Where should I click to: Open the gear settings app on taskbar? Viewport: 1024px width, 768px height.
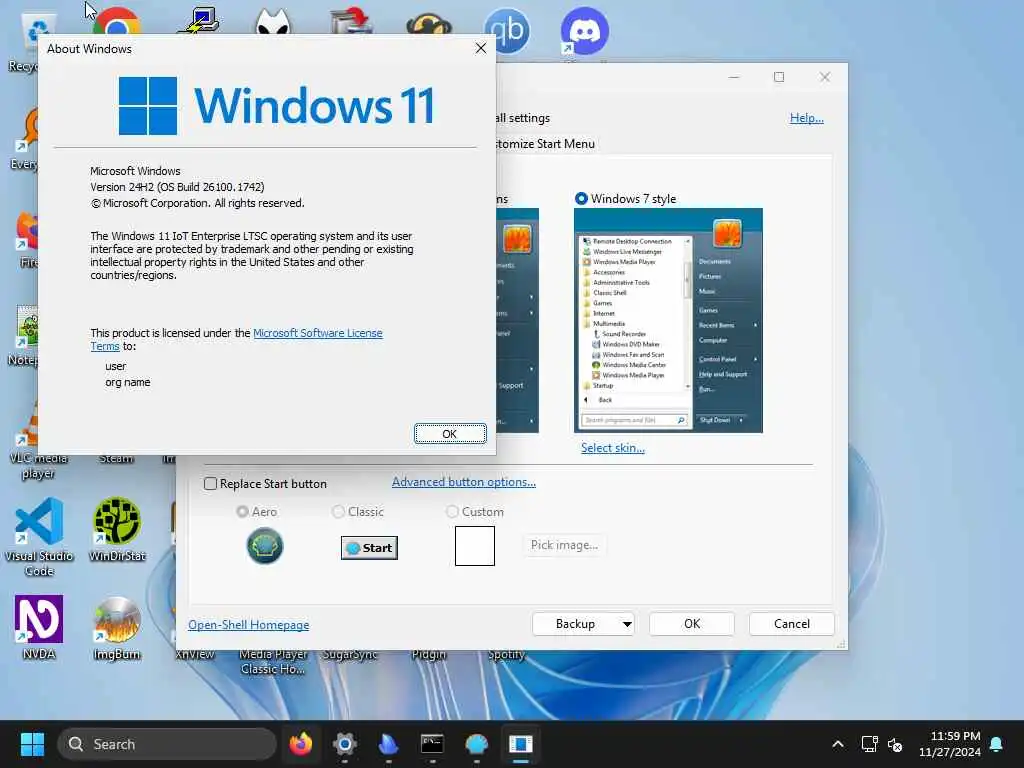[x=345, y=744]
